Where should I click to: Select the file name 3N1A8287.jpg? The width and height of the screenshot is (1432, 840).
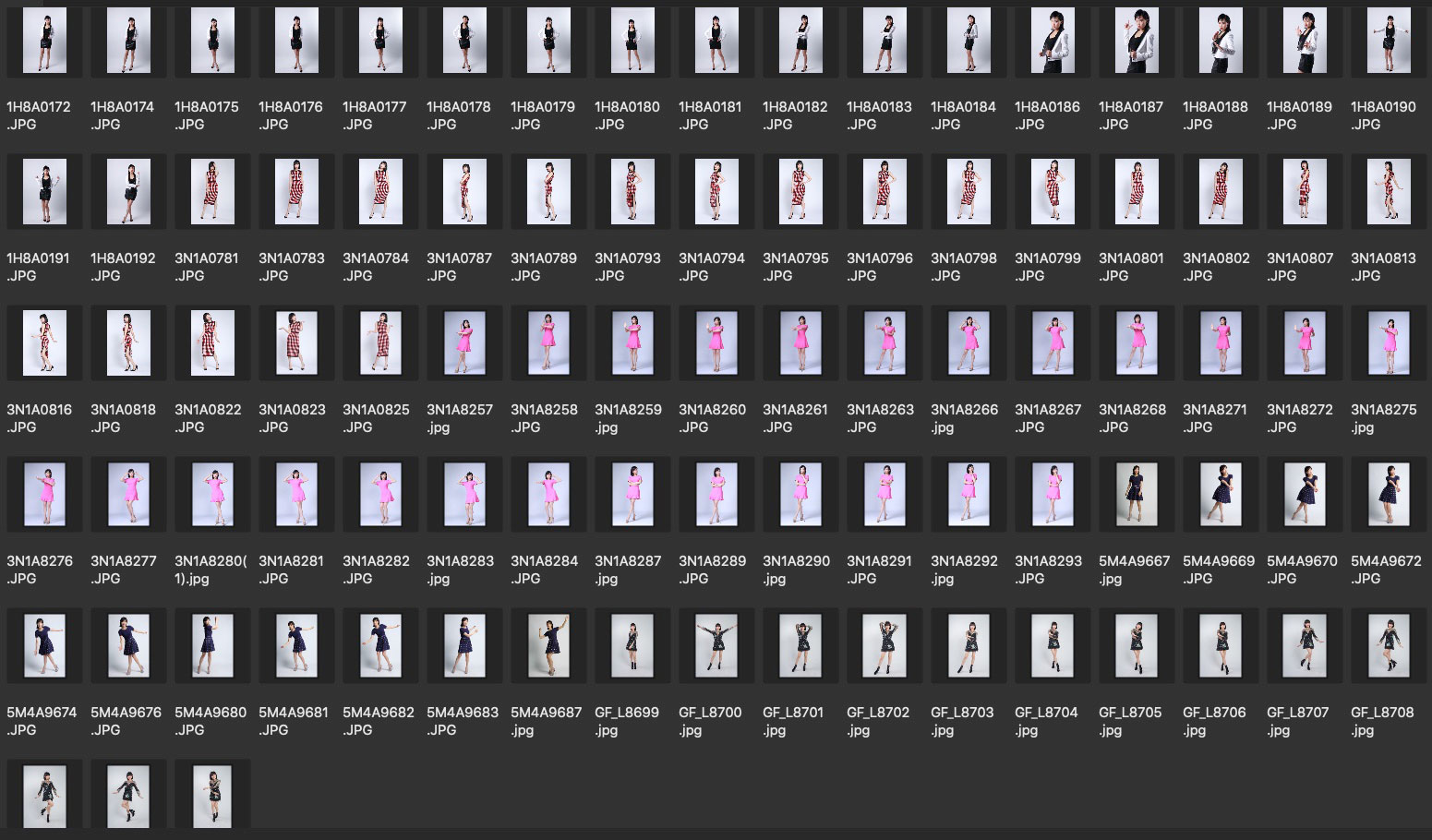[628, 570]
